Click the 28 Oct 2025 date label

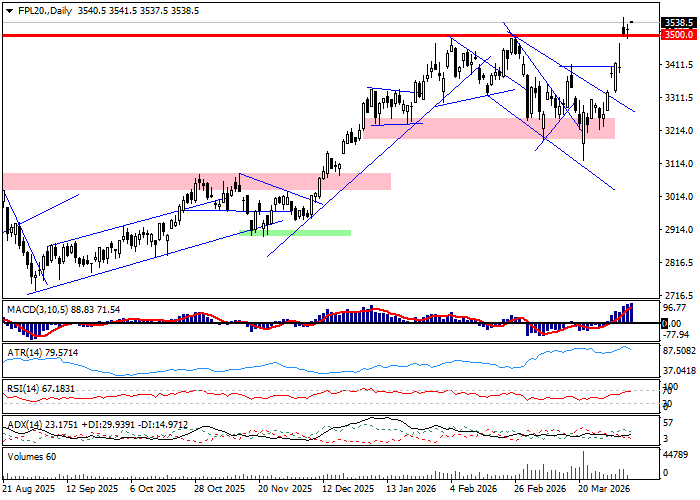[219, 490]
